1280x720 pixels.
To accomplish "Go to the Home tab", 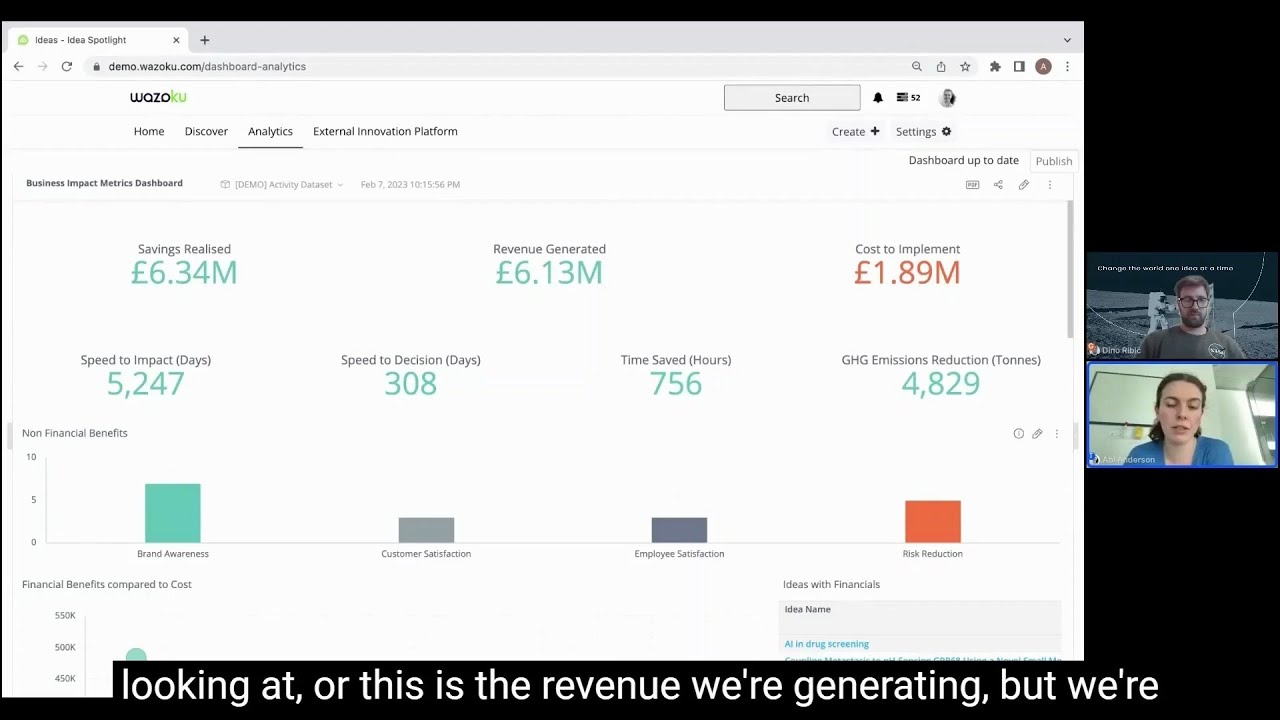I will (149, 131).
